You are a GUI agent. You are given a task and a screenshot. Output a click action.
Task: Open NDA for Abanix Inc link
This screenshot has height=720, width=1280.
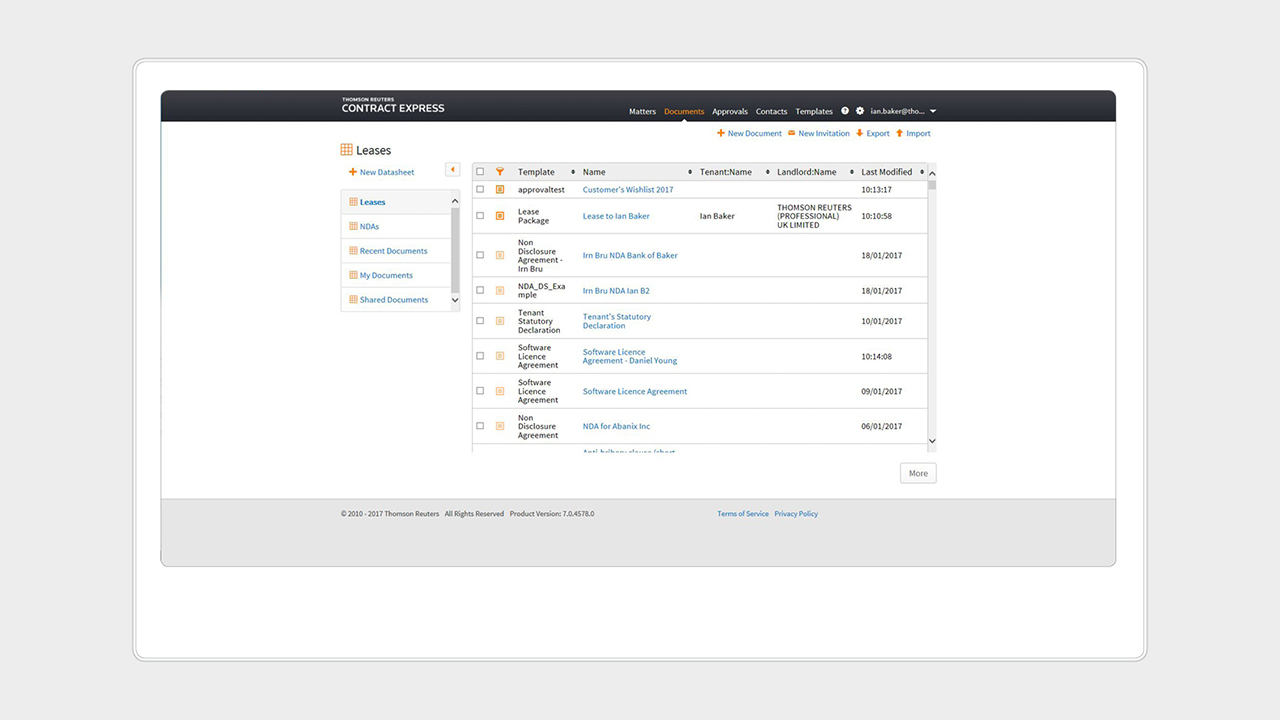click(616, 426)
